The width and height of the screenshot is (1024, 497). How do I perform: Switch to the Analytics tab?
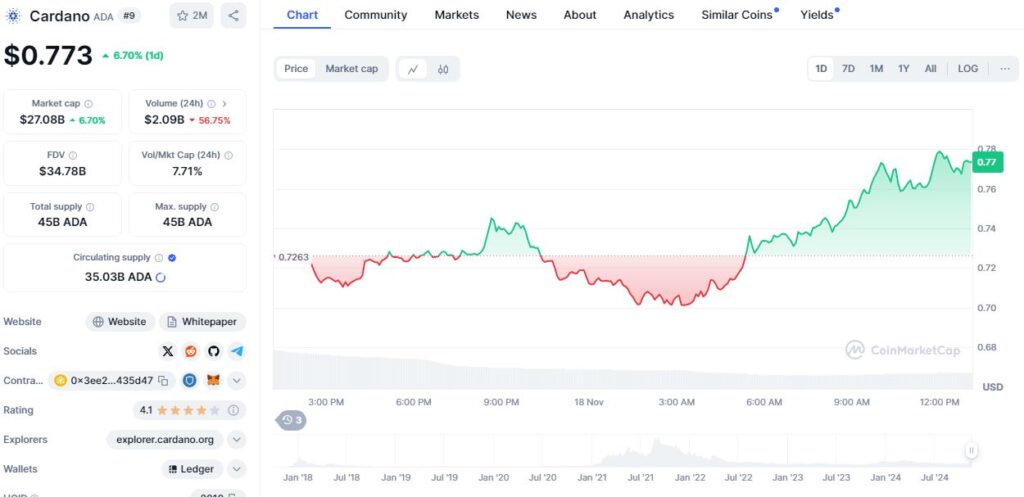648,15
